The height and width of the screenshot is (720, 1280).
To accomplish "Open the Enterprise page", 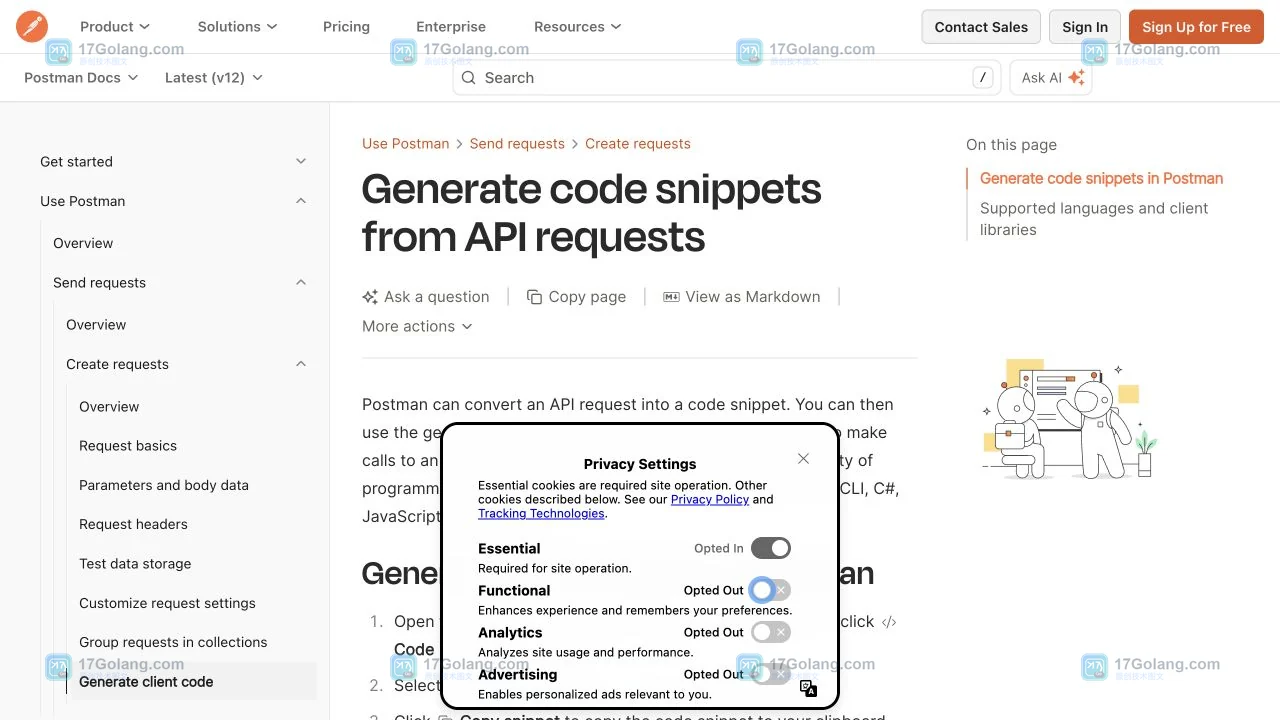I will 451,27.
